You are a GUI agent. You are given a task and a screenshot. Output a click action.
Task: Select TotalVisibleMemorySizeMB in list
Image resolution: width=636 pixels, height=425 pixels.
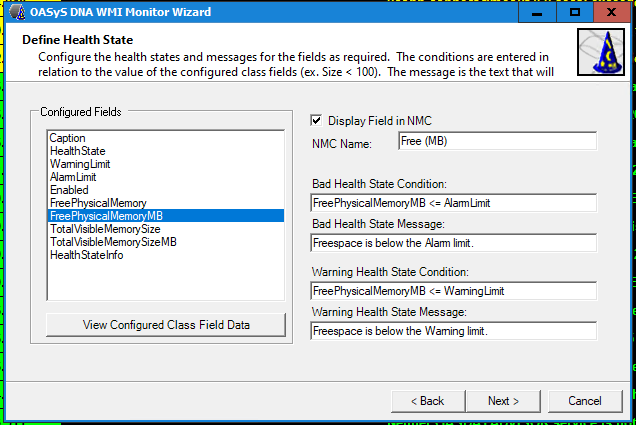(x=112, y=242)
